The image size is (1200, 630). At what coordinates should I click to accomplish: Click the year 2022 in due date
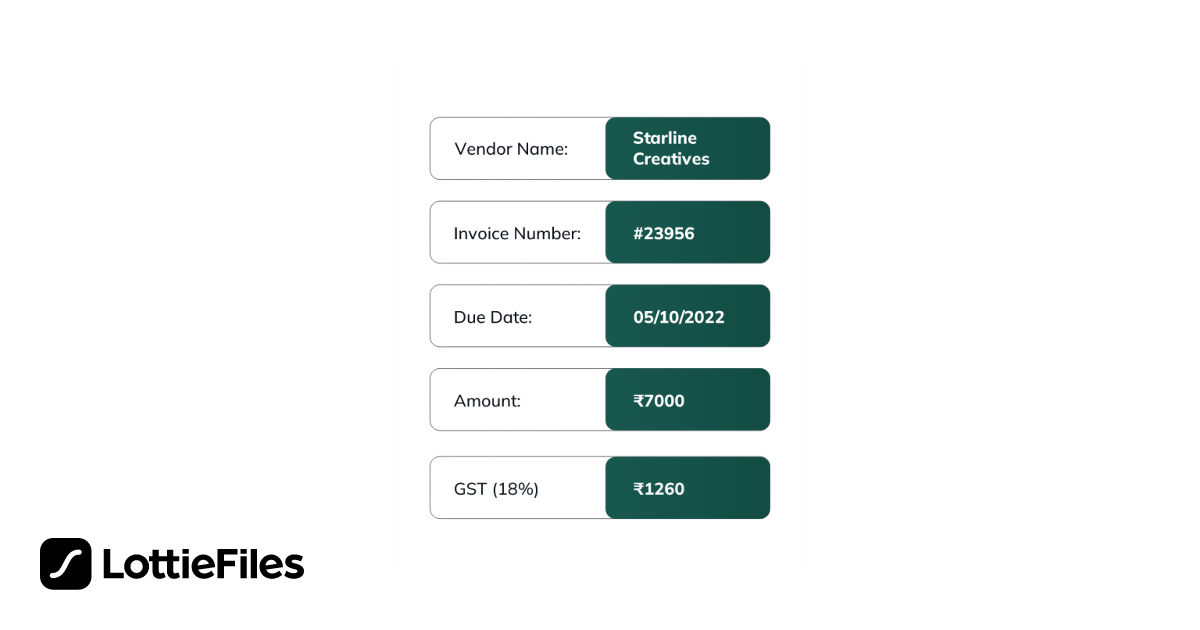704,317
